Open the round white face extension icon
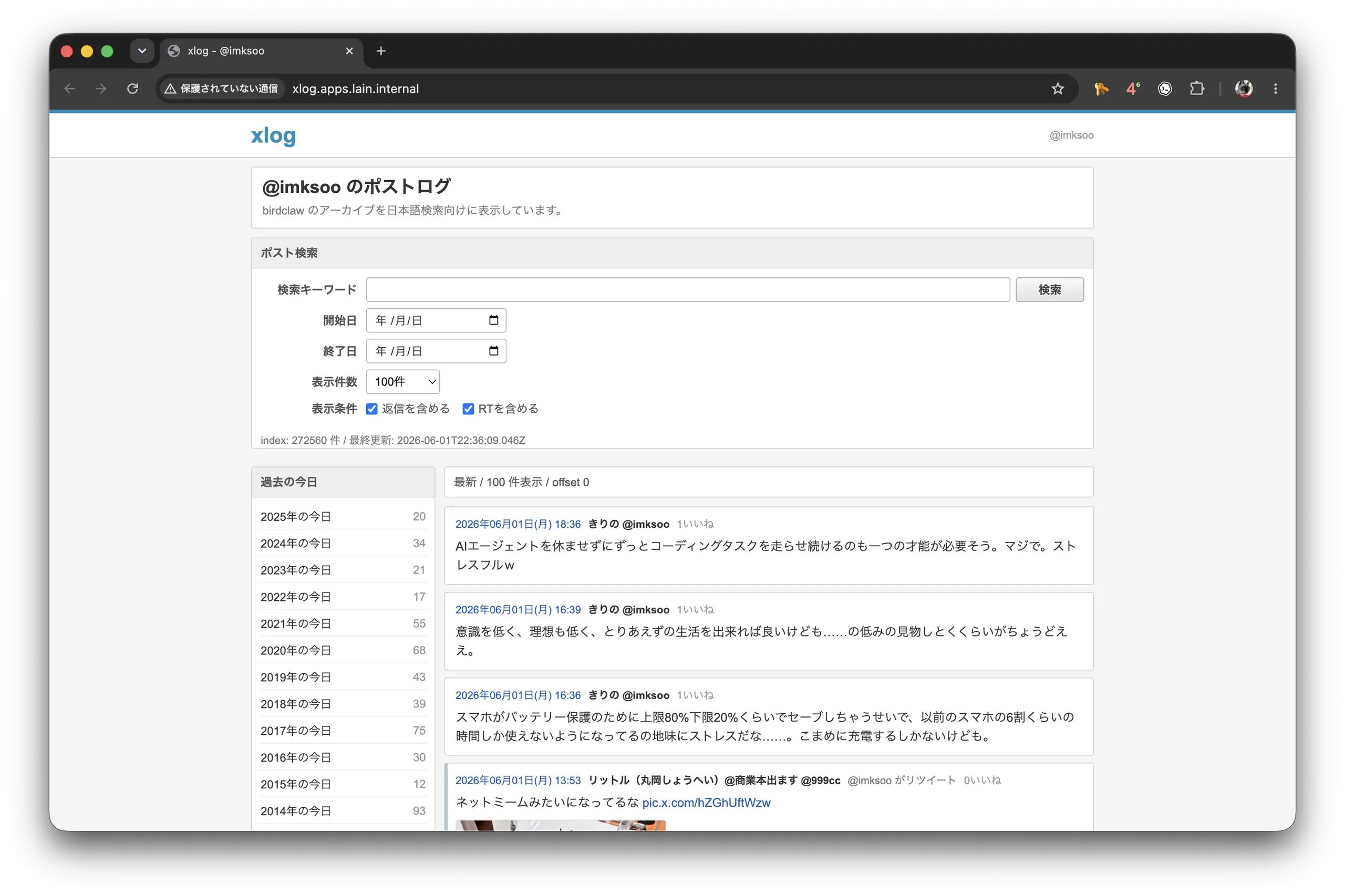The image size is (1345, 896). (1164, 89)
